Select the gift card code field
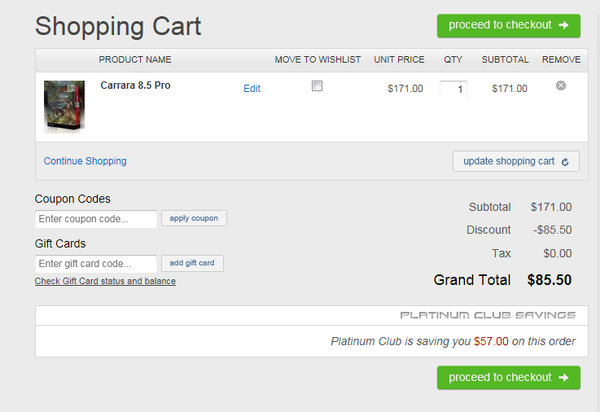This screenshot has width=600, height=412. [96, 264]
